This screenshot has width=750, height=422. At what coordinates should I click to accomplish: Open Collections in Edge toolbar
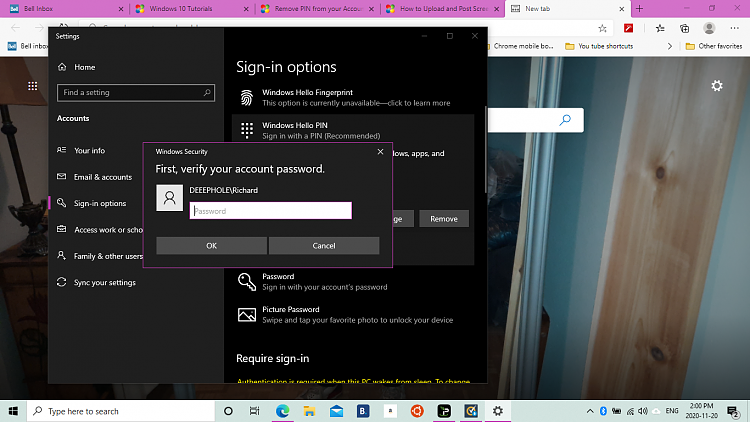tap(684, 28)
